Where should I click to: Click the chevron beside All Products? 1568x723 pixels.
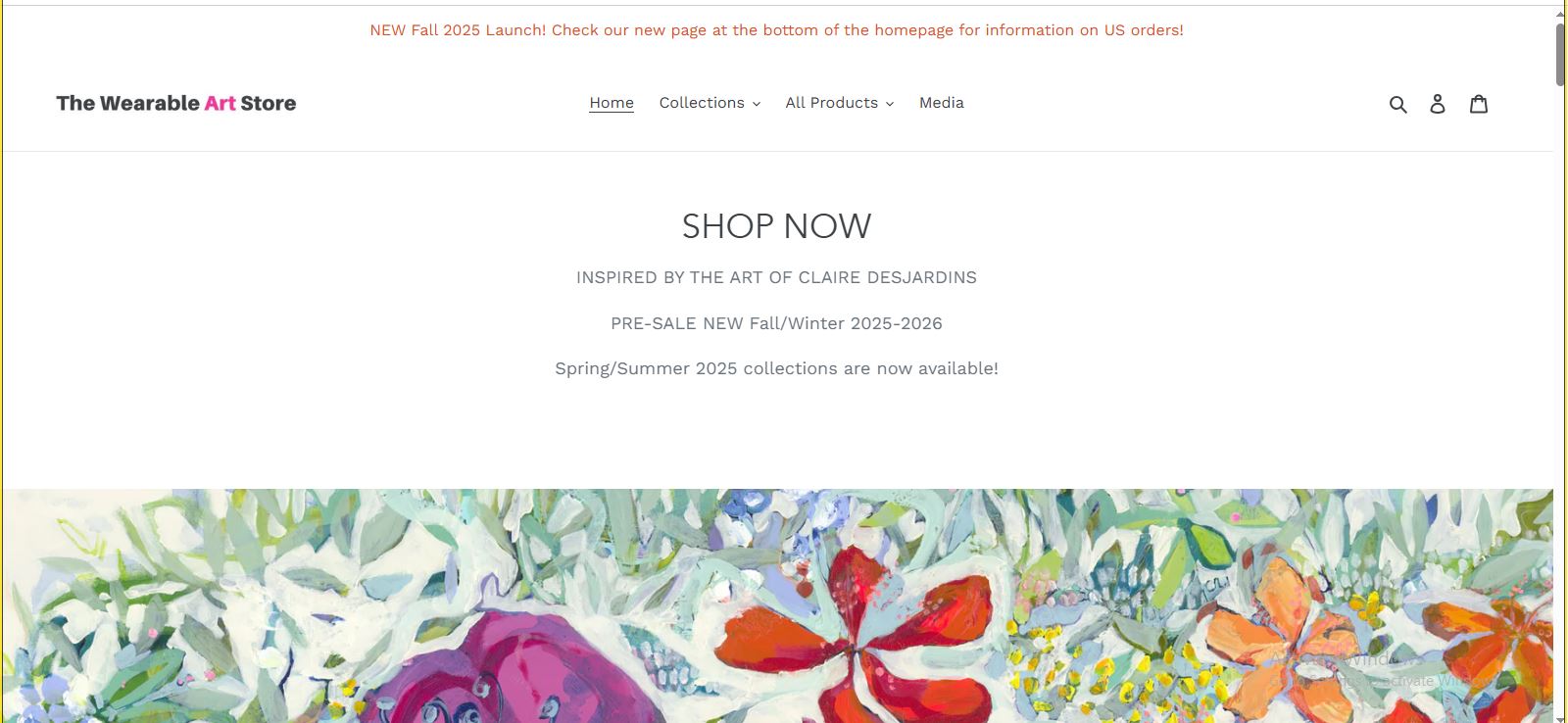point(890,104)
